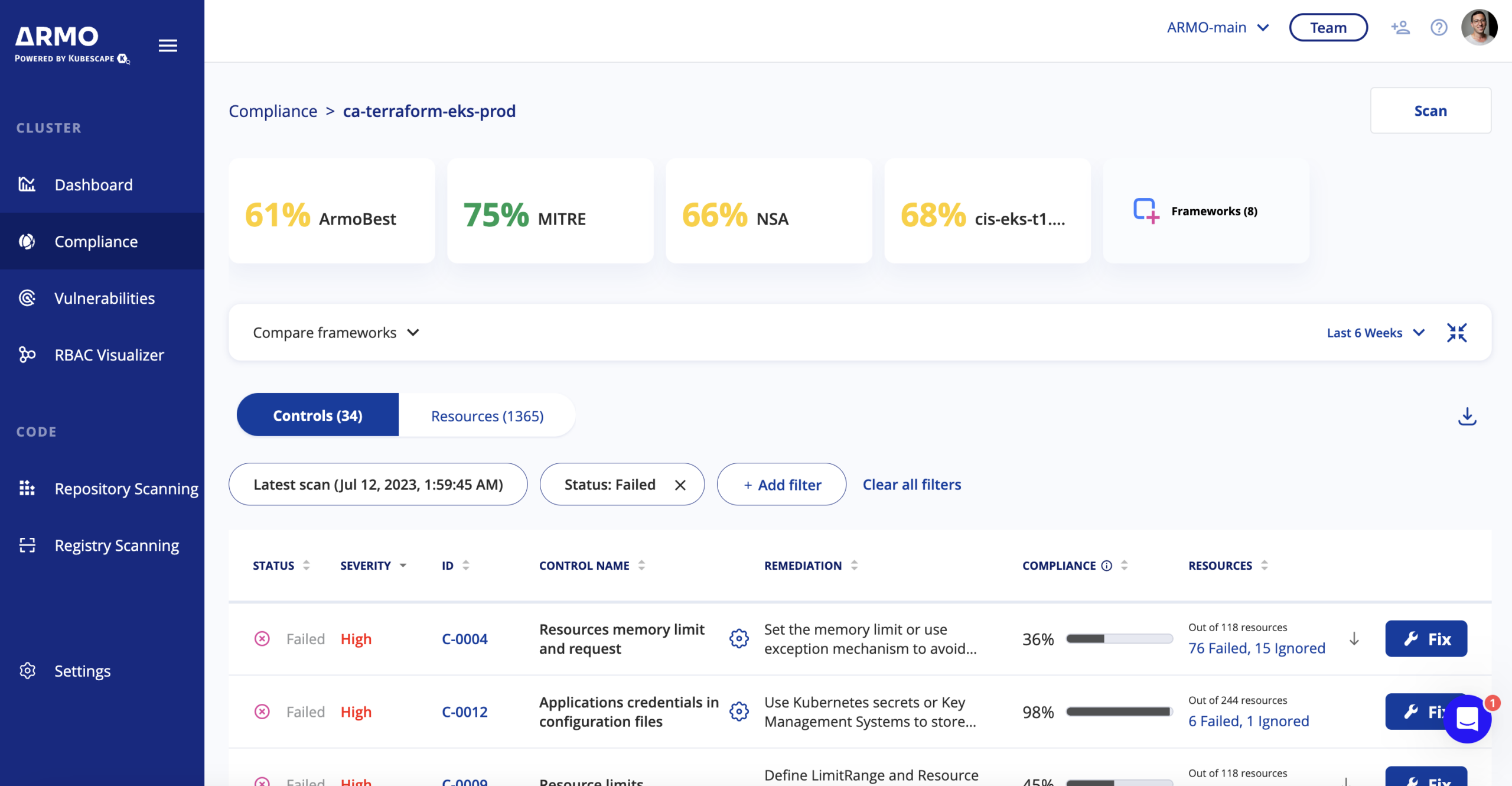Open the Last 6 Weeks dropdown
The image size is (1512, 786).
tap(1376, 333)
